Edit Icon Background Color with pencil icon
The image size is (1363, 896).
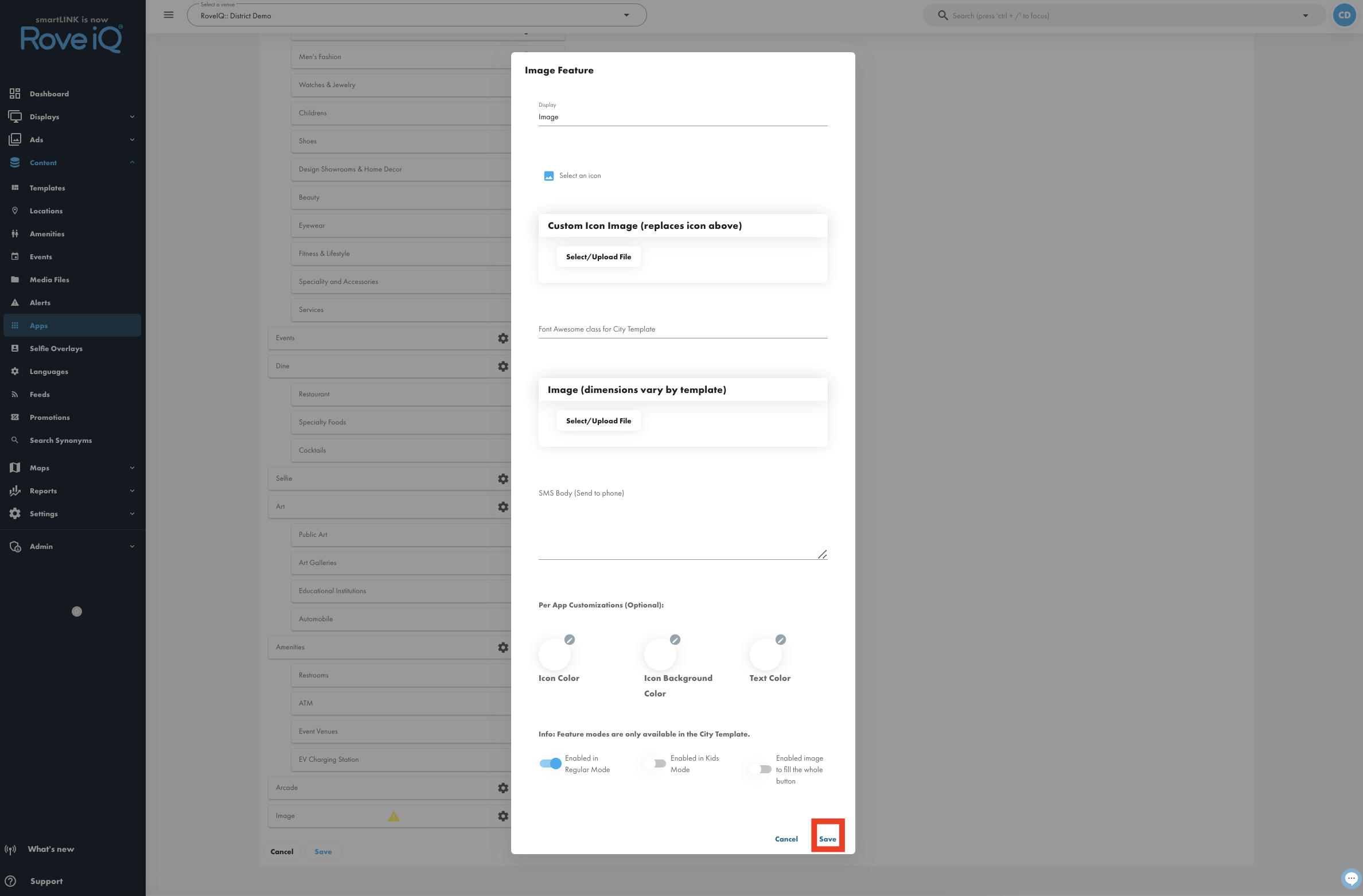point(675,640)
